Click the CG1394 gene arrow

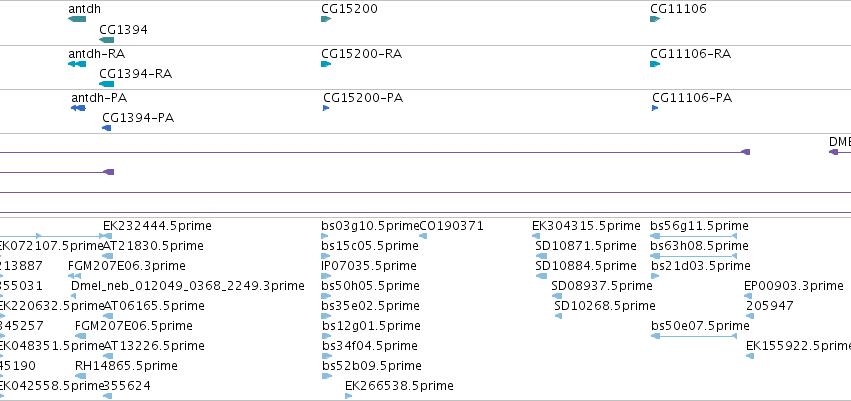(107, 40)
